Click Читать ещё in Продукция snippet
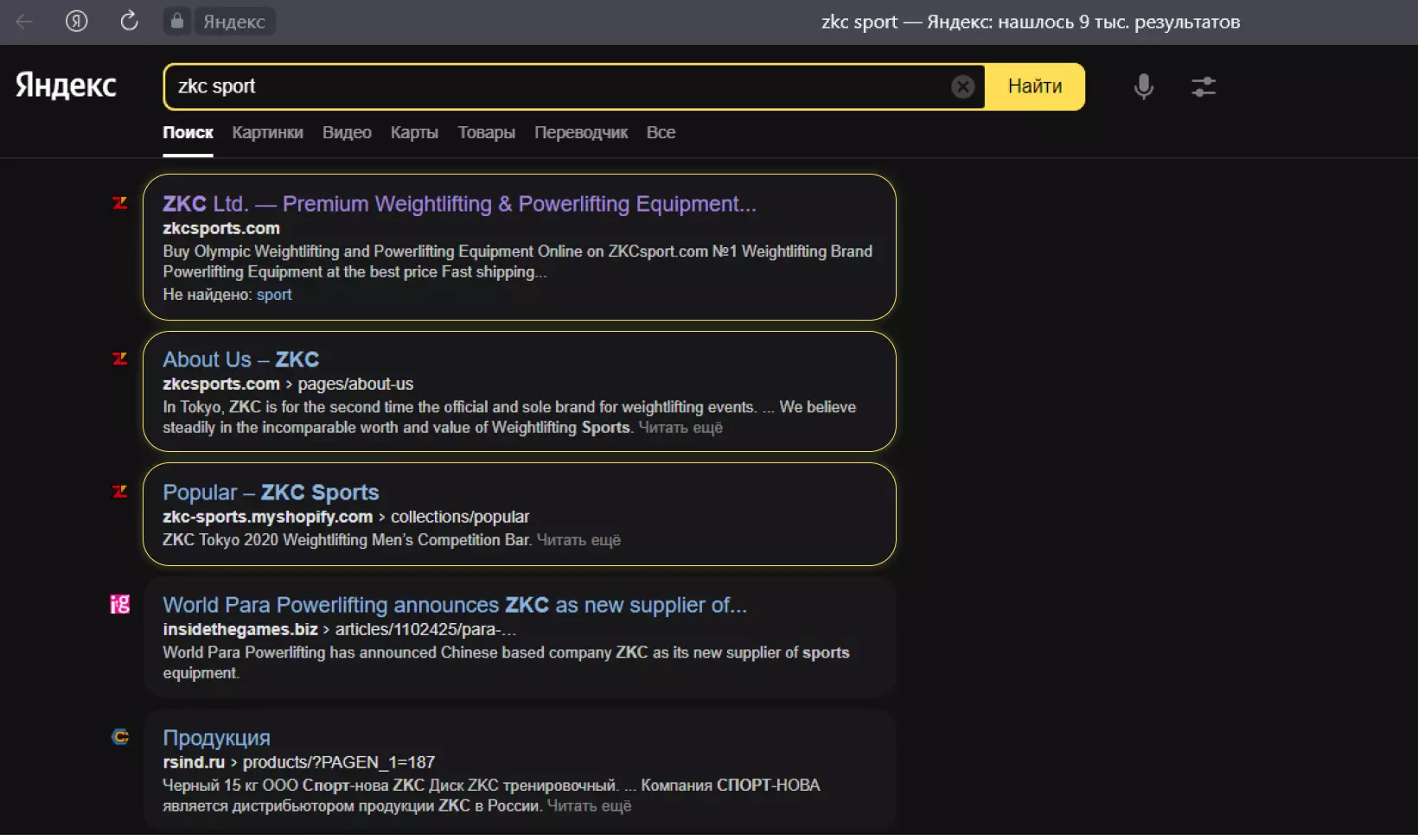Image resolution: width=1418 pixels, height=840 pixels. (589, 806)
